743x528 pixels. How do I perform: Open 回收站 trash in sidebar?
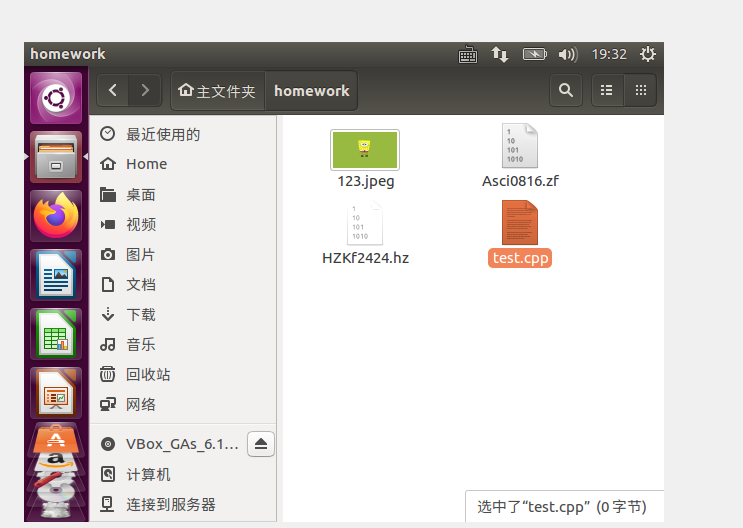click(183, 374)
